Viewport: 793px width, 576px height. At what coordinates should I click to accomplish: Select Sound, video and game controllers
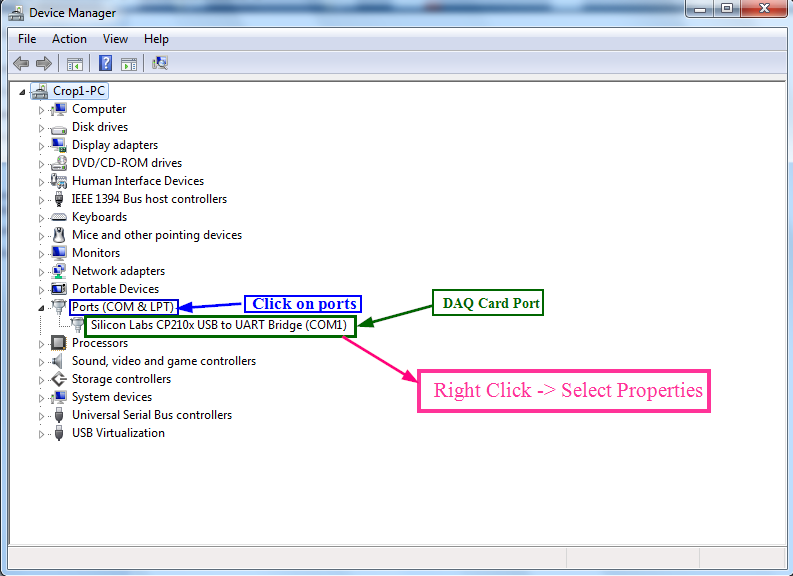[163, 361]
